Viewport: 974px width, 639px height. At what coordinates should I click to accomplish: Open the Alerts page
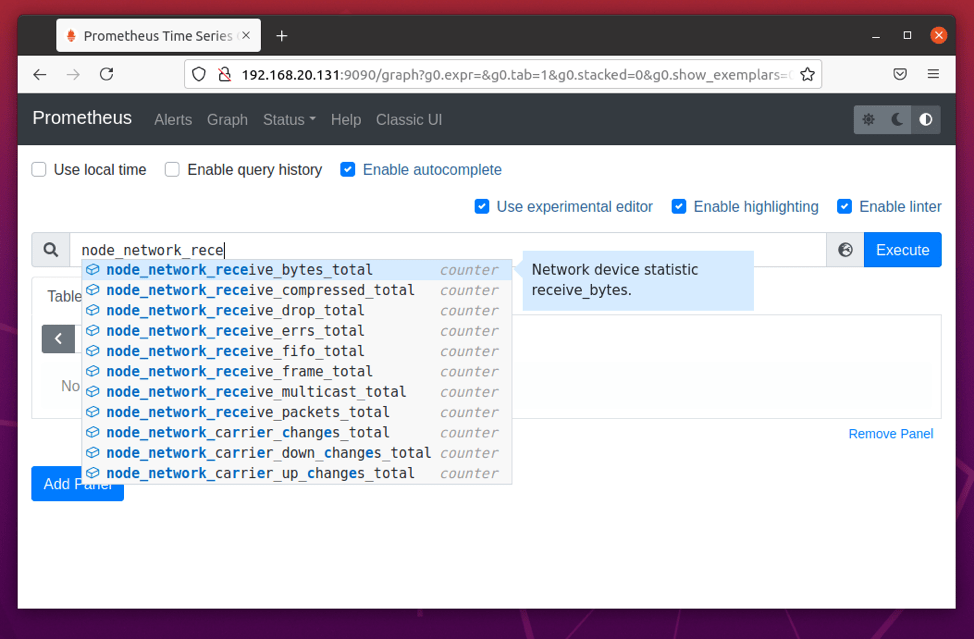[173, 119]
